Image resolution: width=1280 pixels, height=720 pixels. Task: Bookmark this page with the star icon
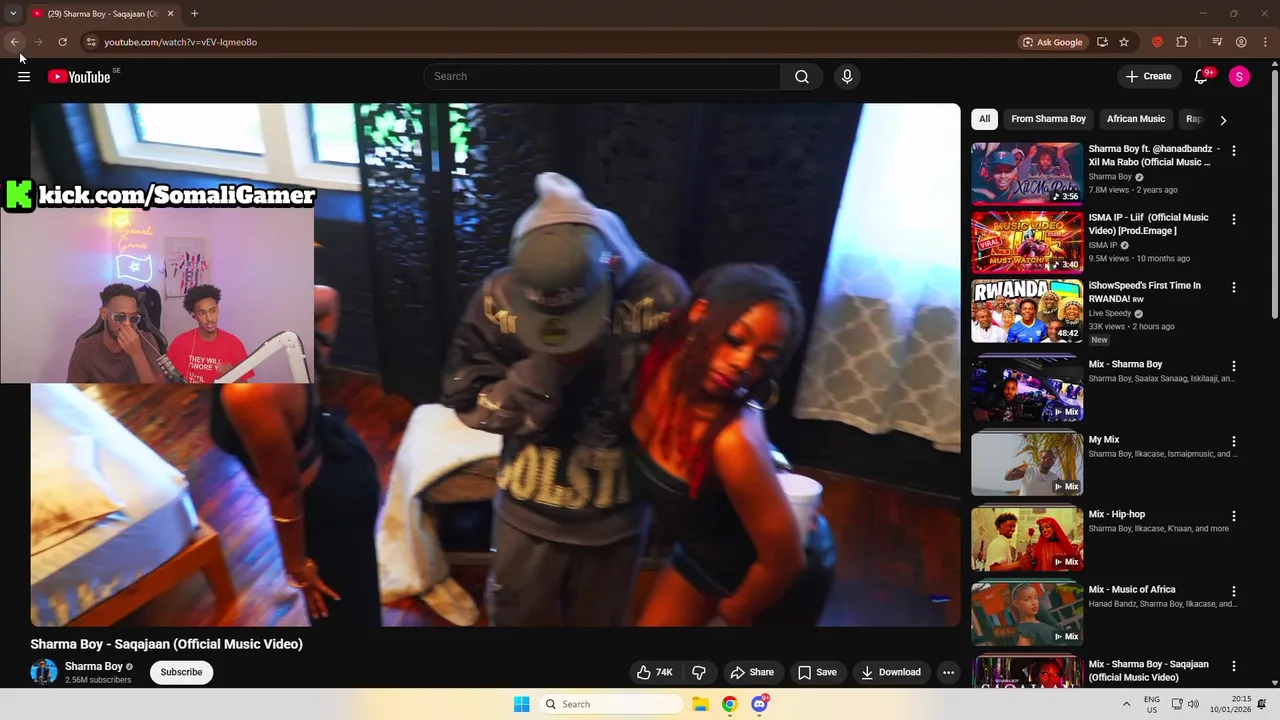[x=1124, y=42]
